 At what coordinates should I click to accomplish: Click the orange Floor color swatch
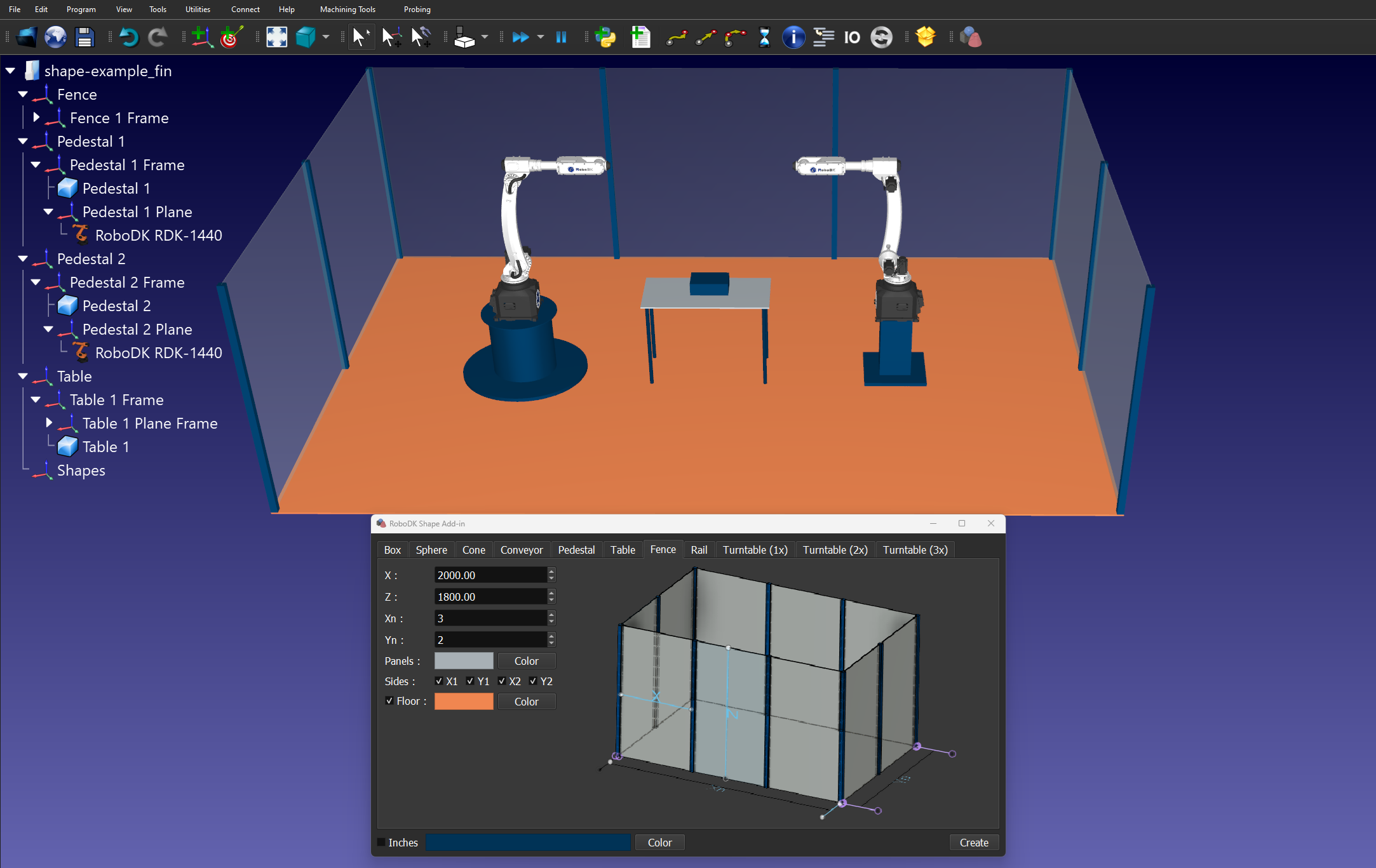pyautogui.click(x=464, y=702)
